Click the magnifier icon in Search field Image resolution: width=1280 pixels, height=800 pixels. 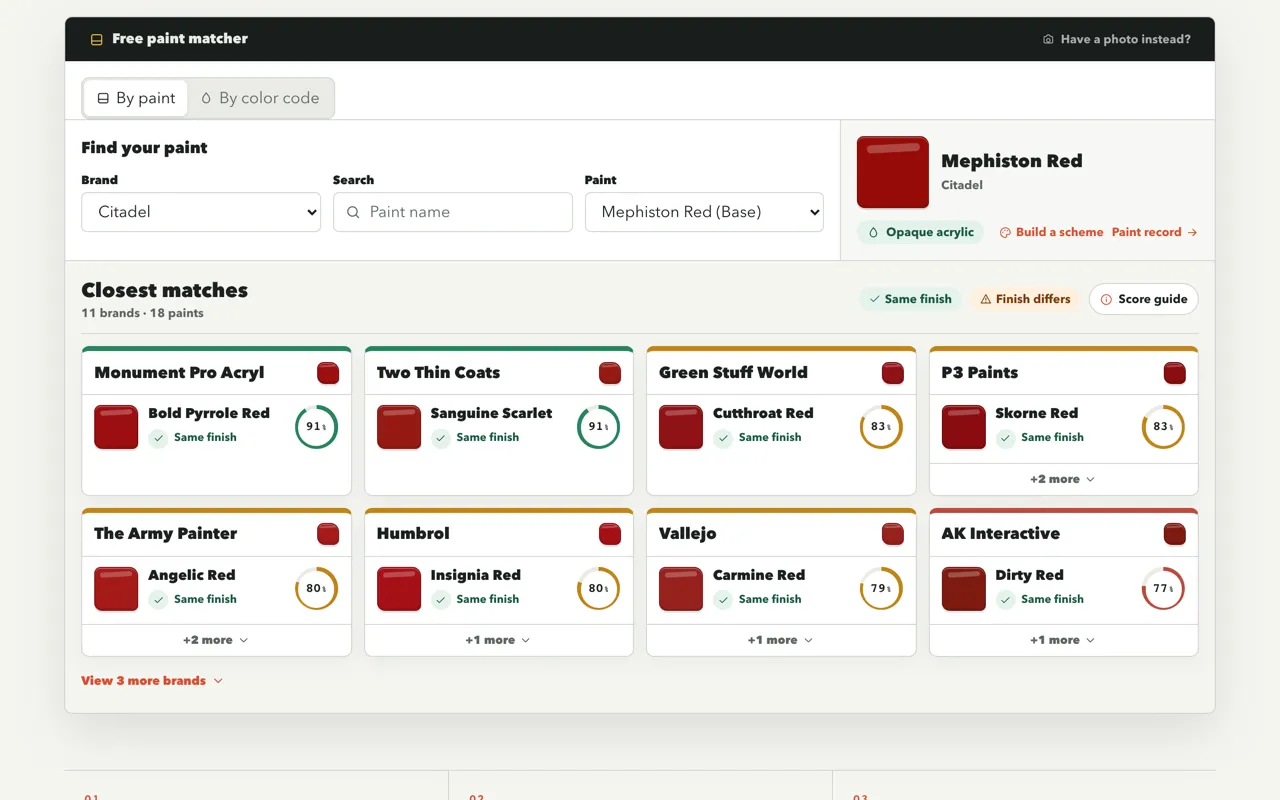(353, 212)
